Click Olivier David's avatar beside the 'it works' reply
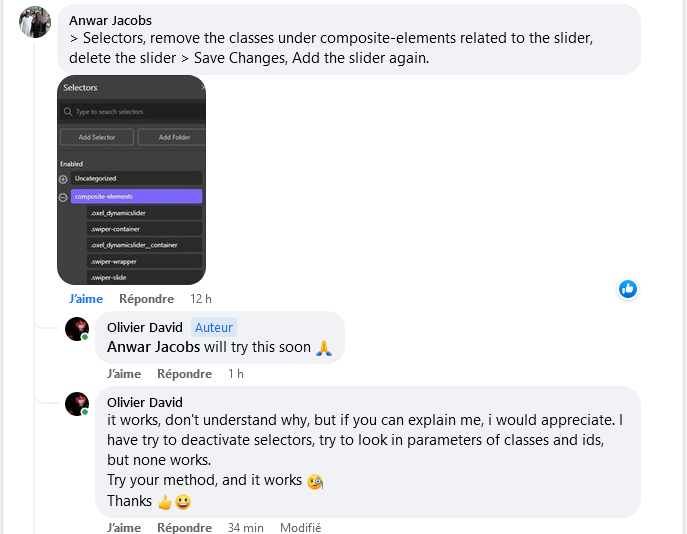 [x=77, y=404]
